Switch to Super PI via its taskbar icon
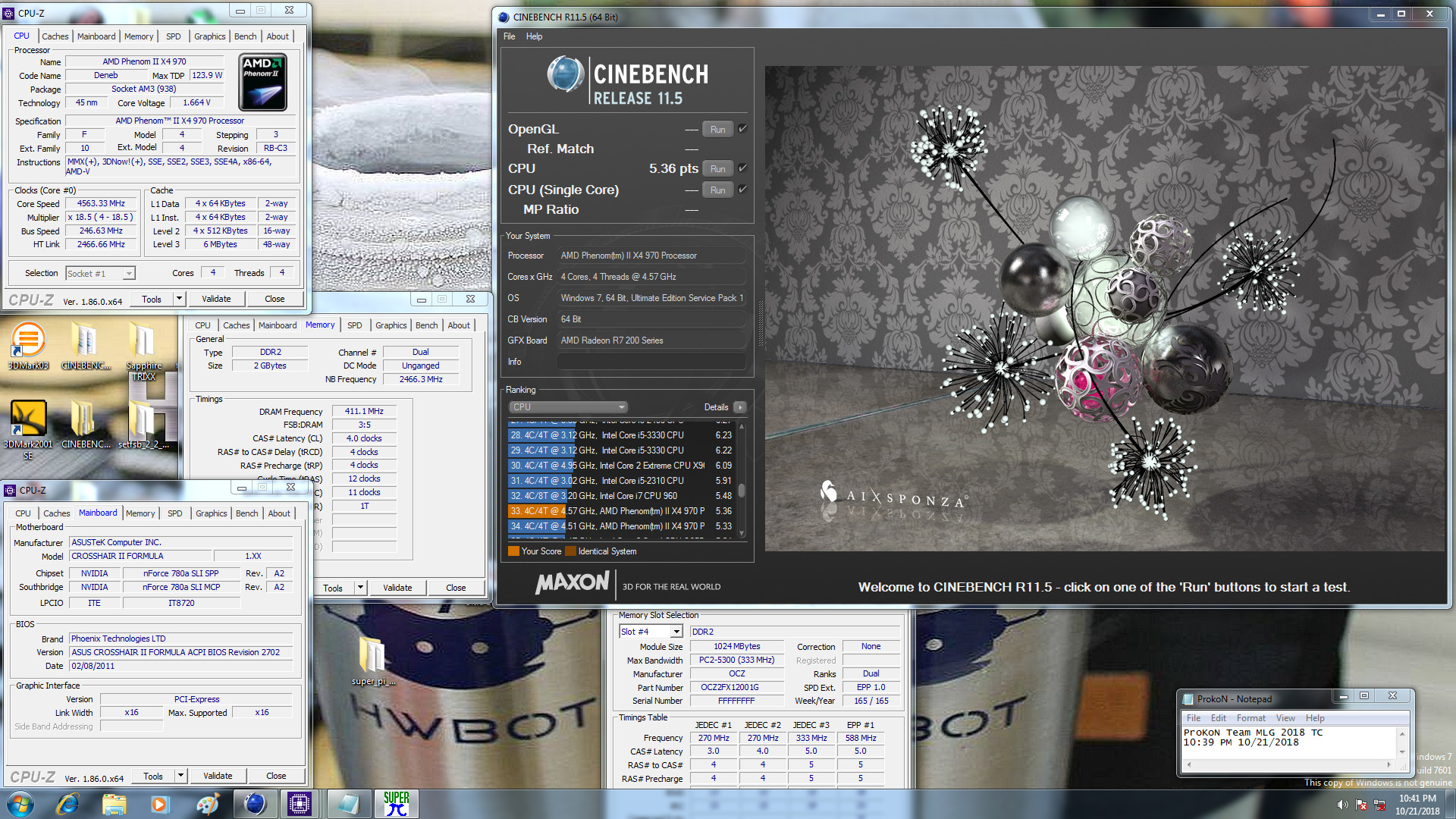 396,804
